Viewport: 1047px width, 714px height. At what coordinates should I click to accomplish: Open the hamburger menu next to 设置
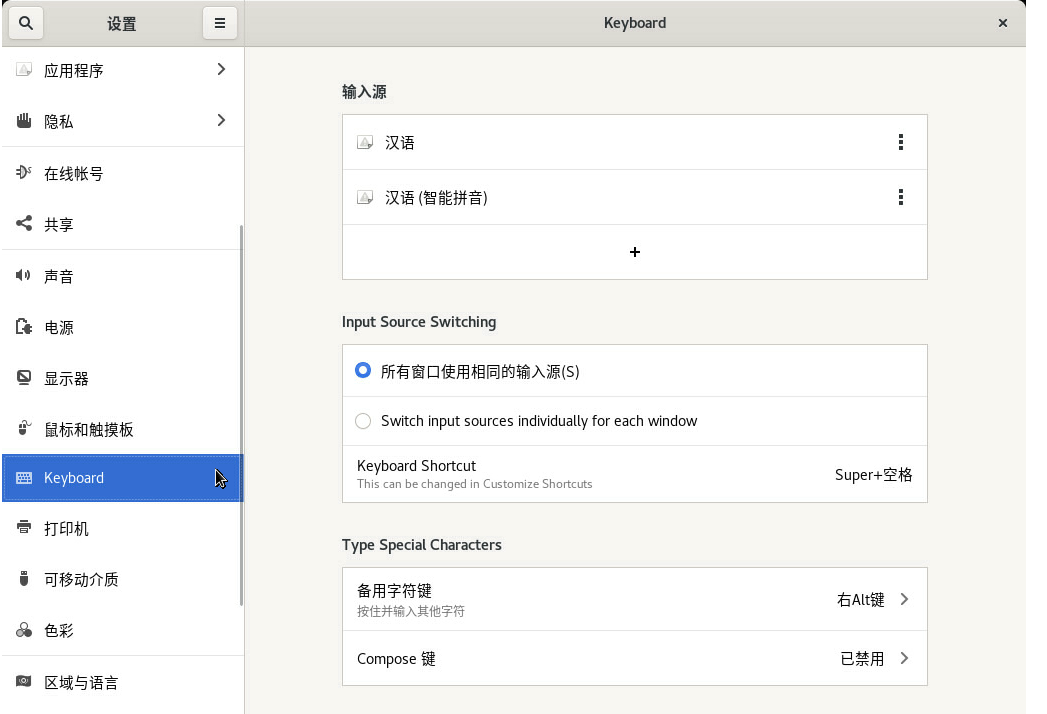pyautogui.click(x=220, y=23)
